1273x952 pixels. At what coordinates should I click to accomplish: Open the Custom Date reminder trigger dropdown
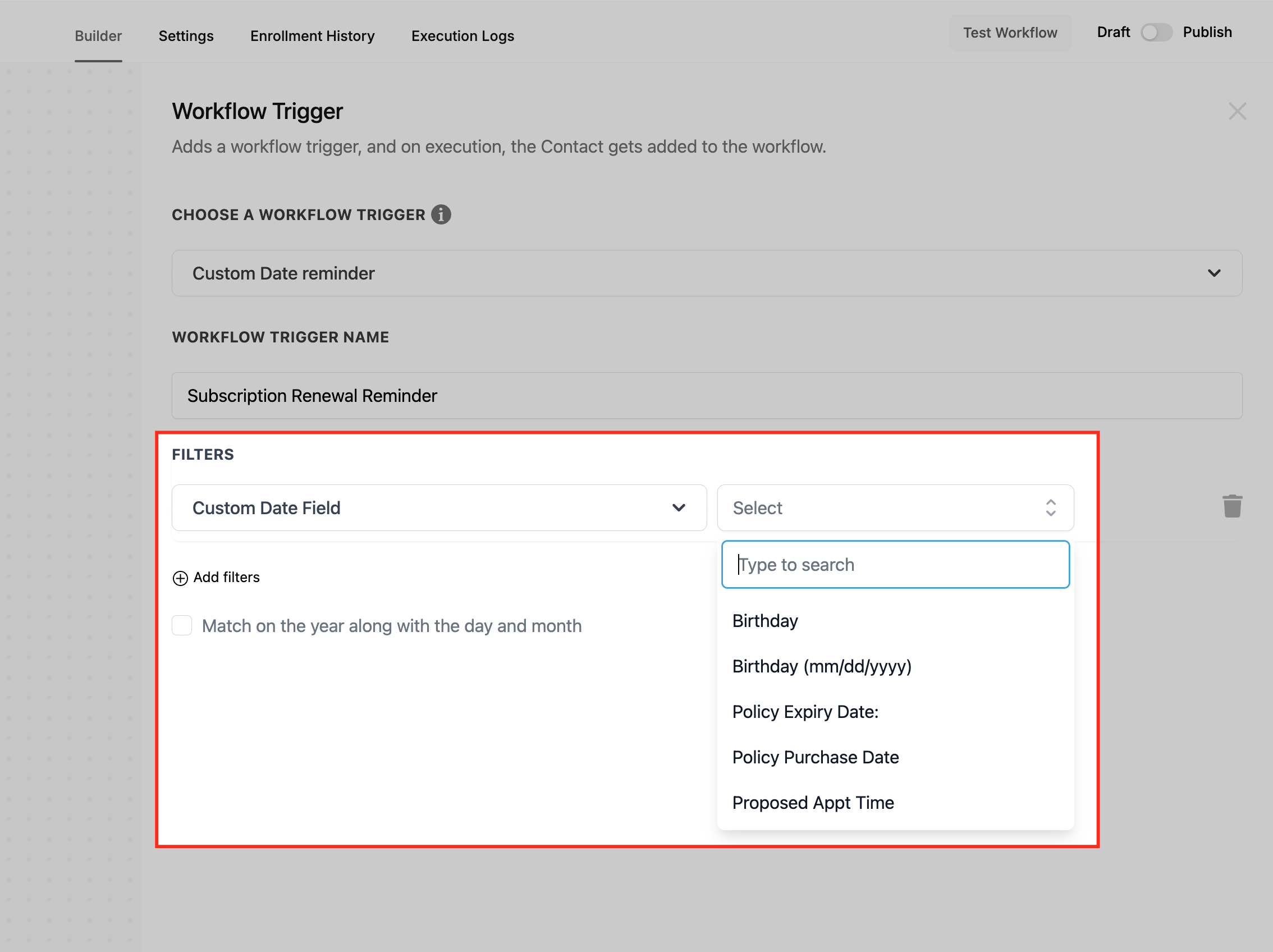coord(706,273)
